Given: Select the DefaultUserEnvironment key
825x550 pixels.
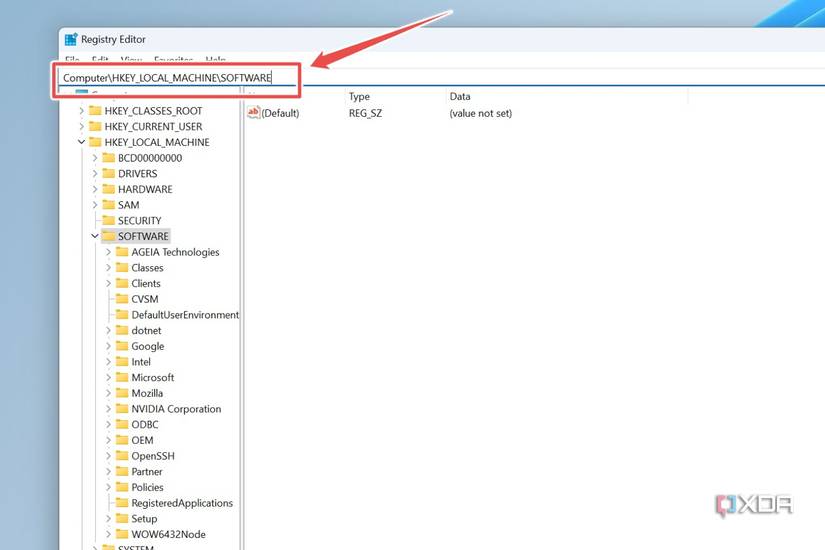Looking at the screenshot, I should [x=185, y=315].
